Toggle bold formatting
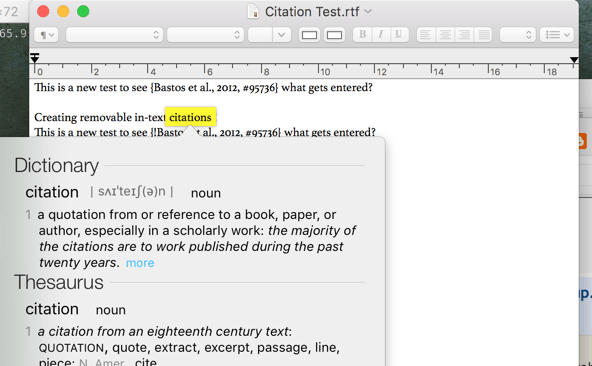Image resolution: width=592 pixels, height=366 pixels. click(x=362, y=34)
